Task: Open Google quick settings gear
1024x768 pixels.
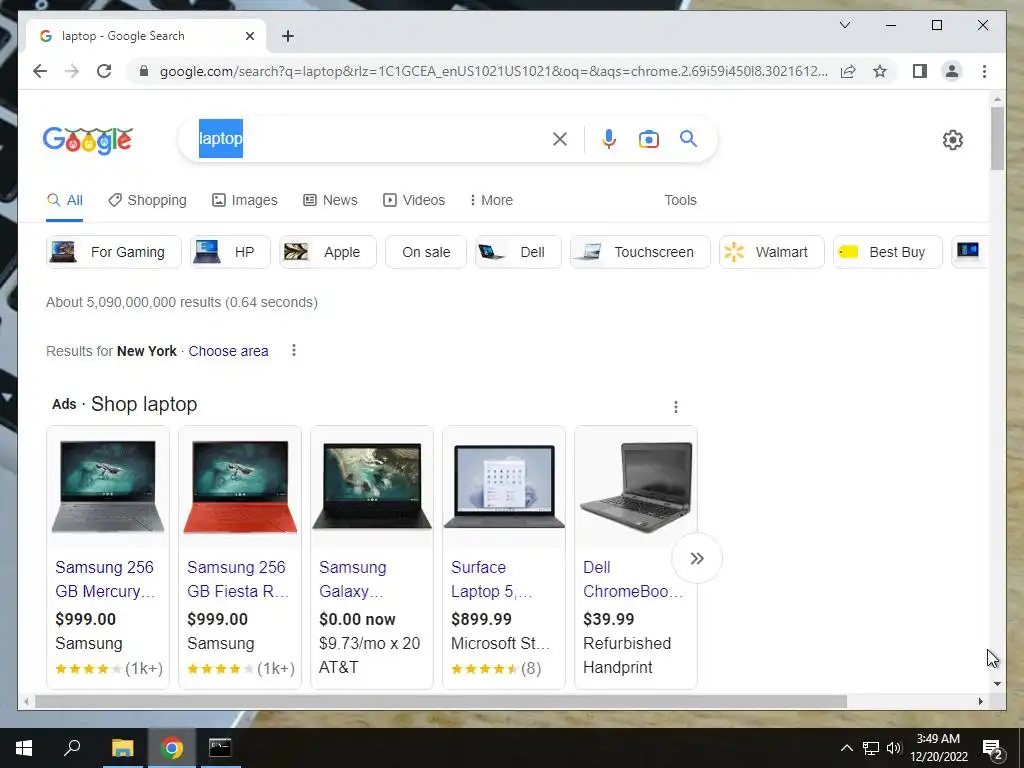Action: [x=953, y=140]
